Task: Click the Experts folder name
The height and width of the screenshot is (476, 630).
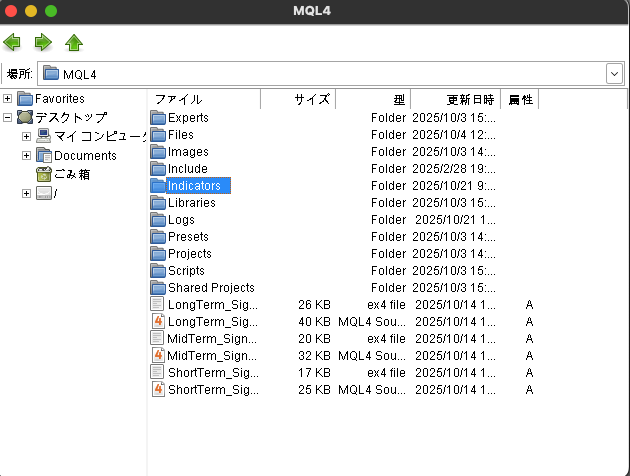Action: pos(188,118)
